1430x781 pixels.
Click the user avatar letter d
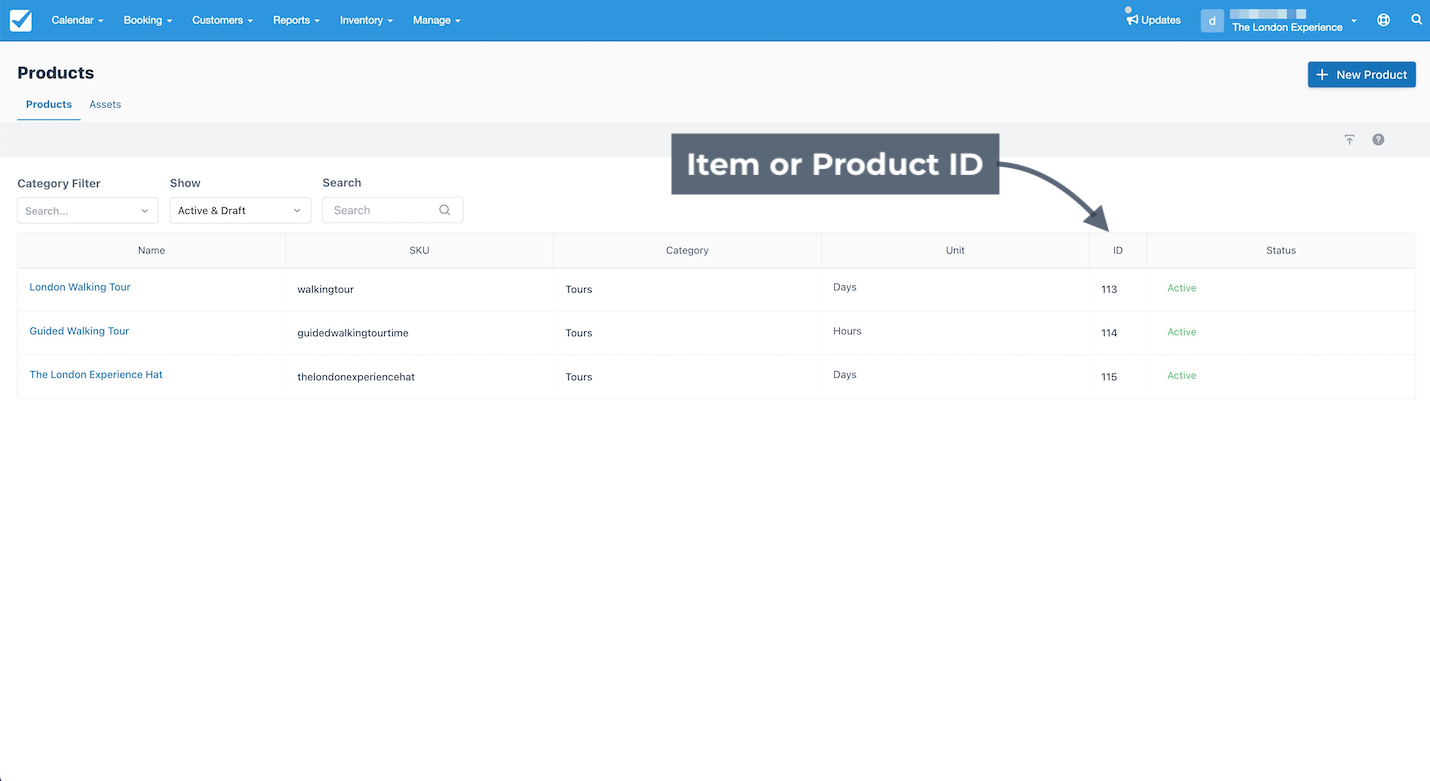tap(1212, 20)
